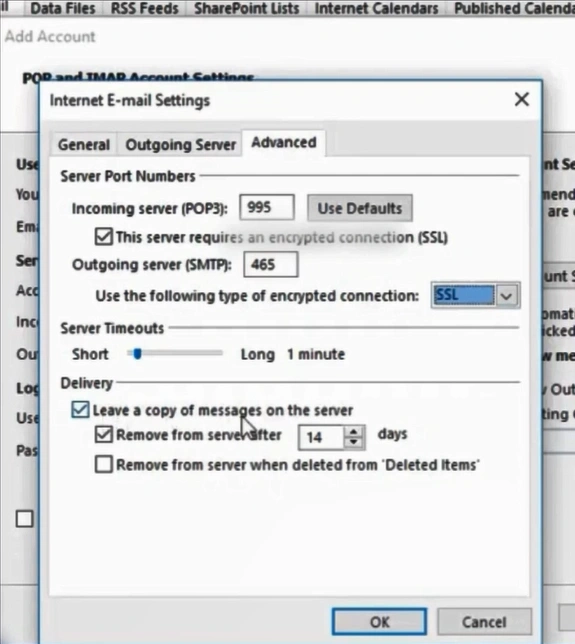Open the RSS Feeds tab in background window

(x=145, y=8)
